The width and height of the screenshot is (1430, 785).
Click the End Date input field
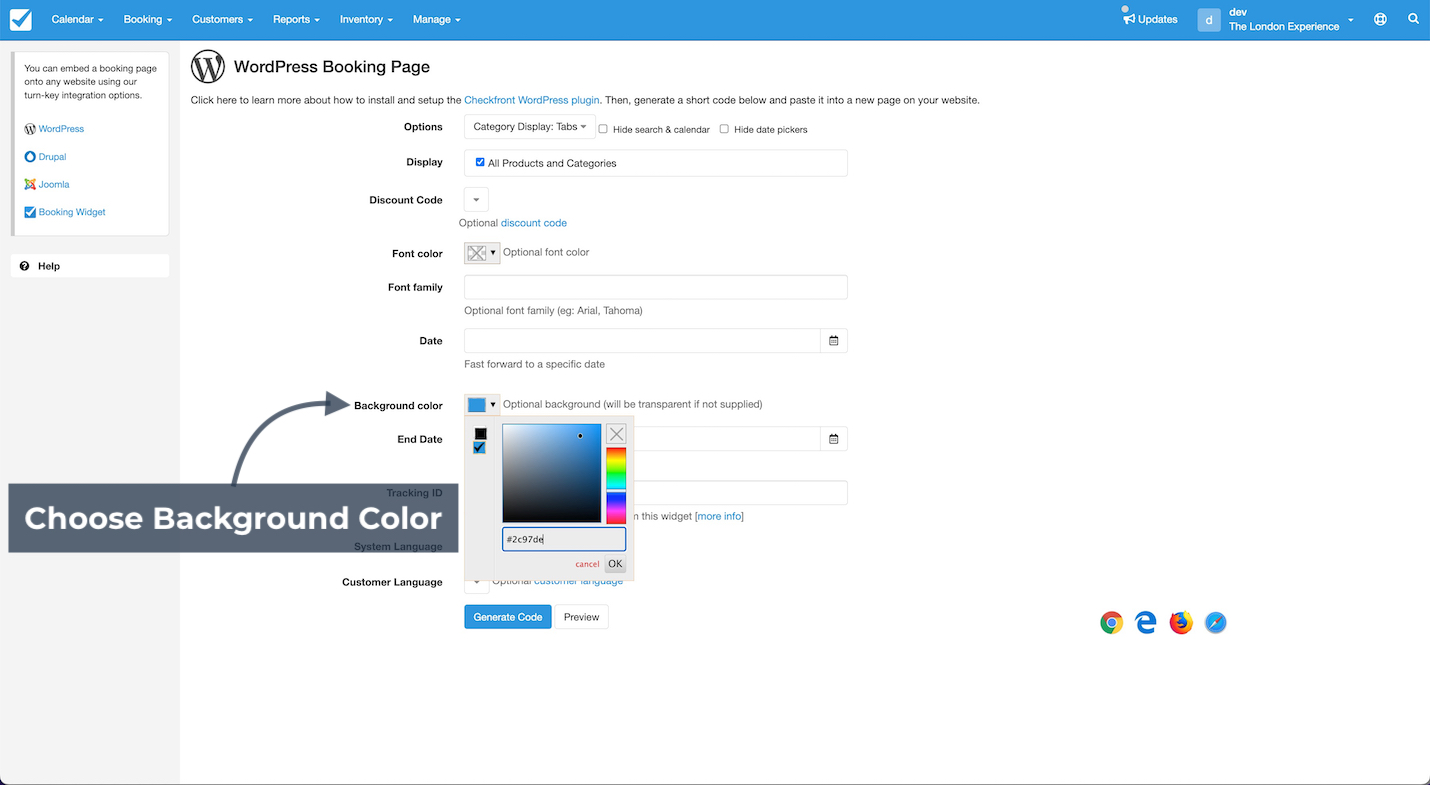[728, 439]
